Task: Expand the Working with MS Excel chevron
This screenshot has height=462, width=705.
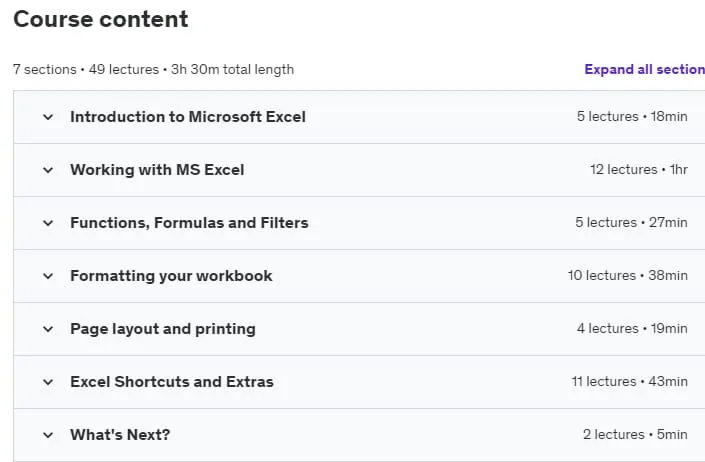Action: (48, 170)
